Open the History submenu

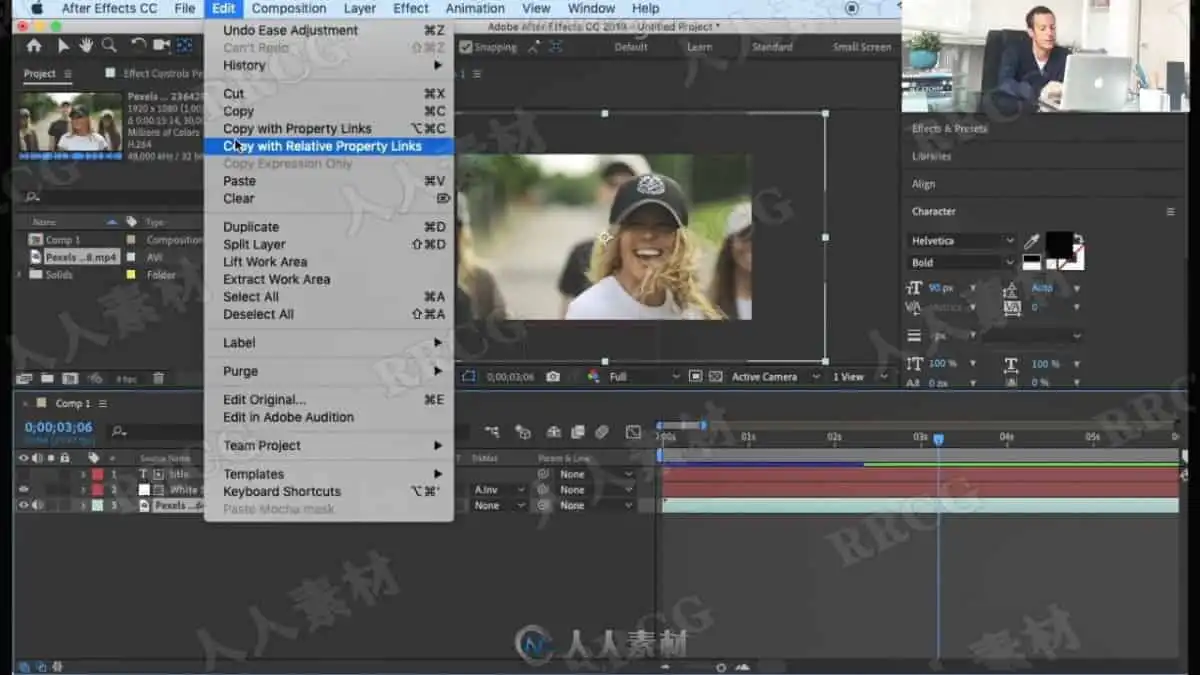[329, 65]
